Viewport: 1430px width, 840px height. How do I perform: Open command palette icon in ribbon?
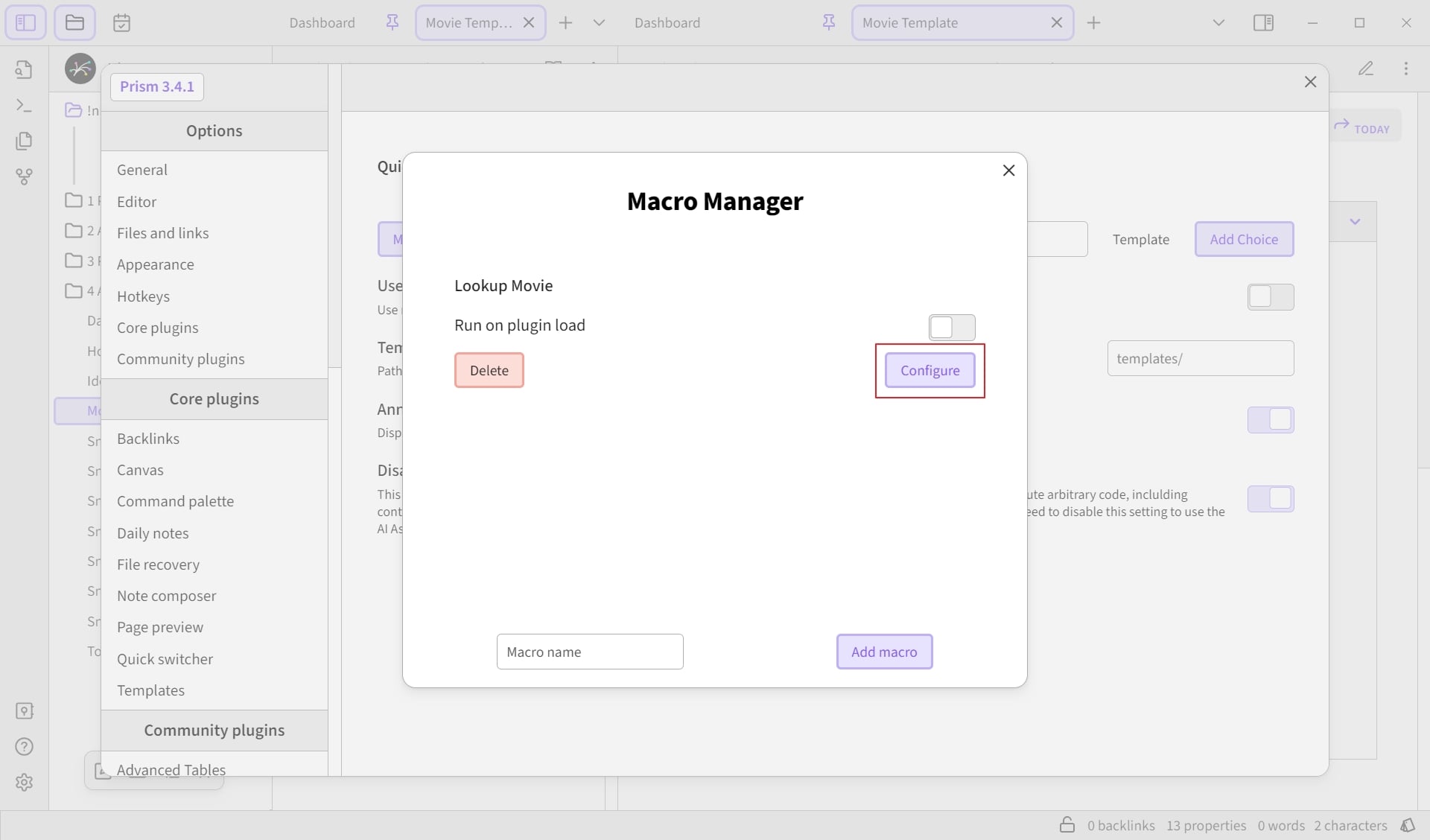click(x=24, y=106)
